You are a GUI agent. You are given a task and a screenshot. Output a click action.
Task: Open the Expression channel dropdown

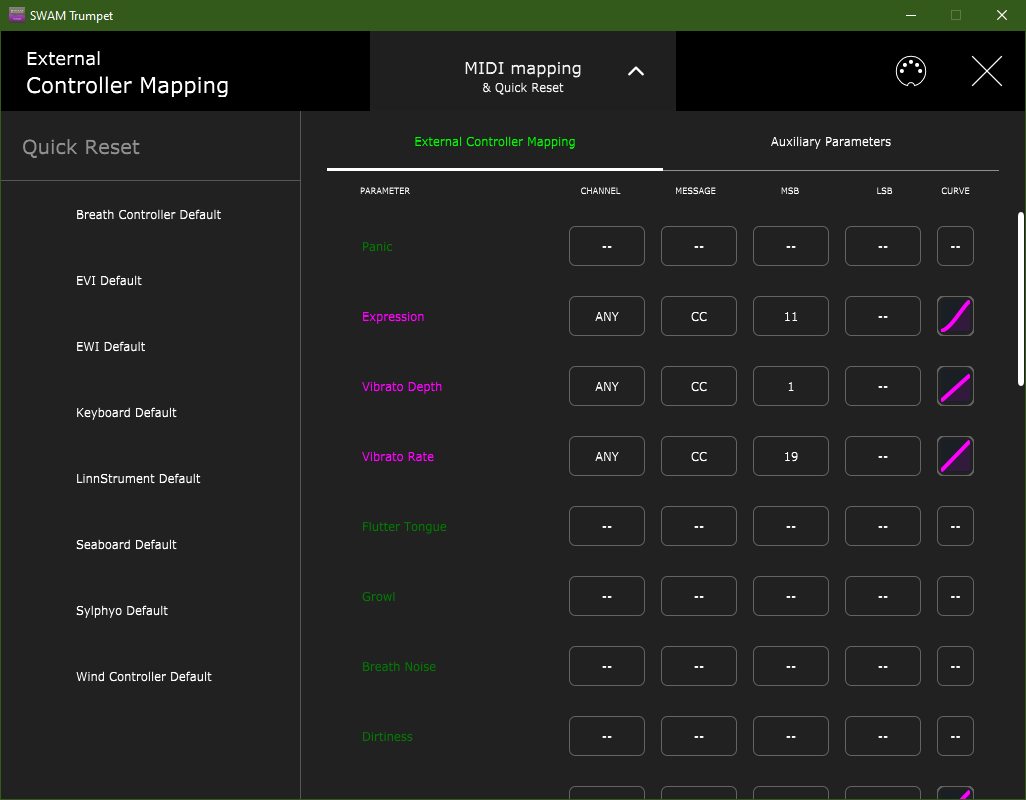pyautogui.click(x=607, y=316)
